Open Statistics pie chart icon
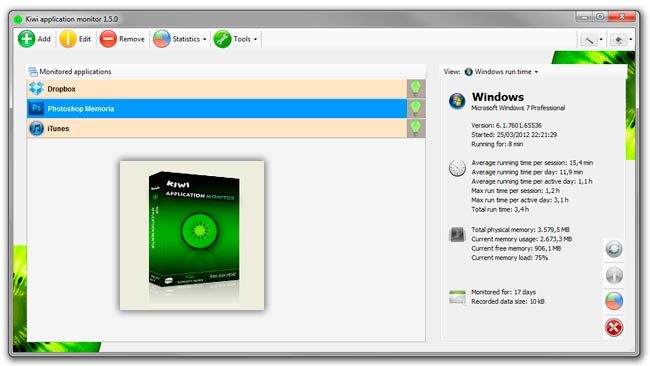The width and height of the screenshot is (650, 366). [x=162, y=39]
